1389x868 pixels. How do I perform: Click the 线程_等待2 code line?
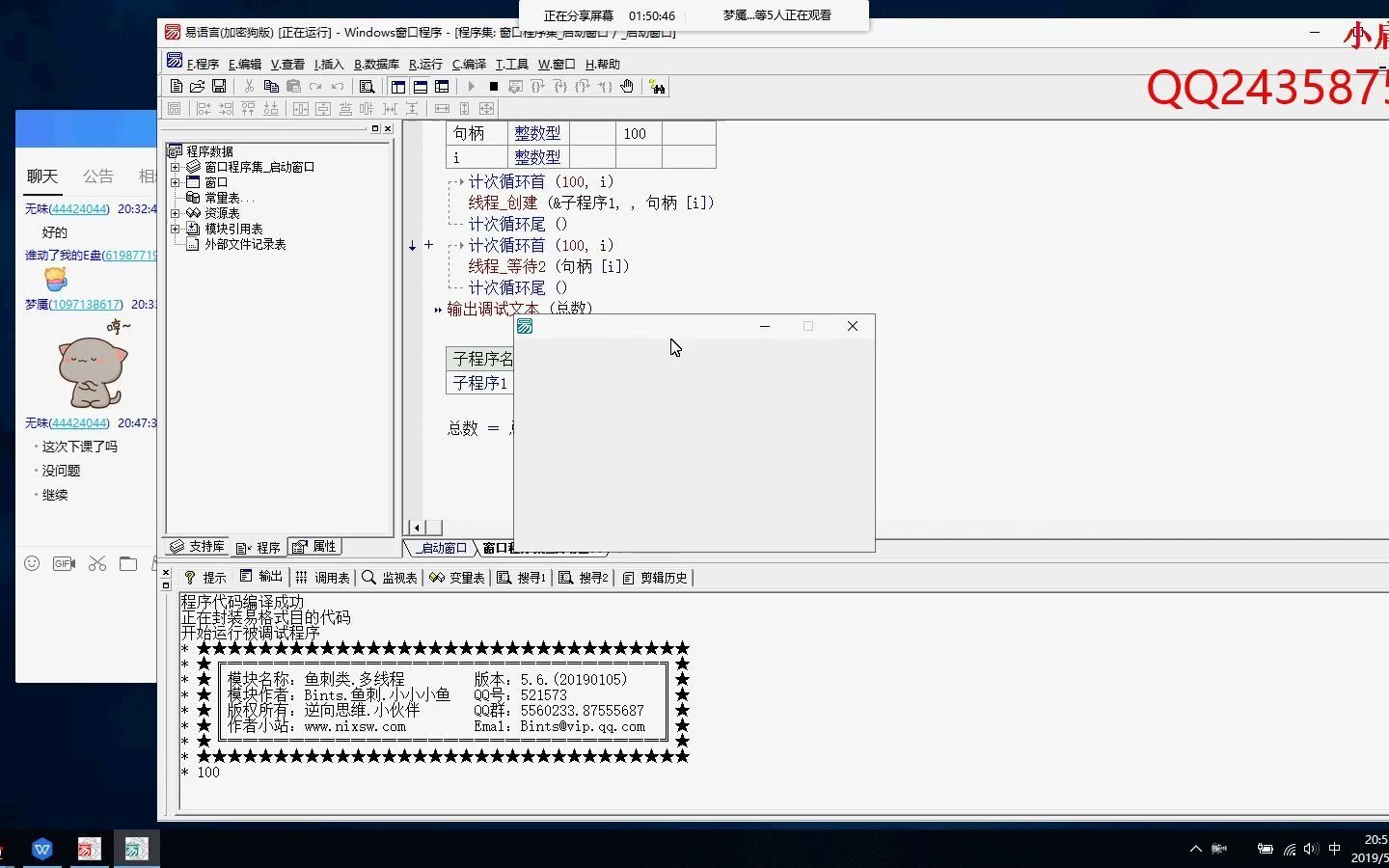point(549,266)
